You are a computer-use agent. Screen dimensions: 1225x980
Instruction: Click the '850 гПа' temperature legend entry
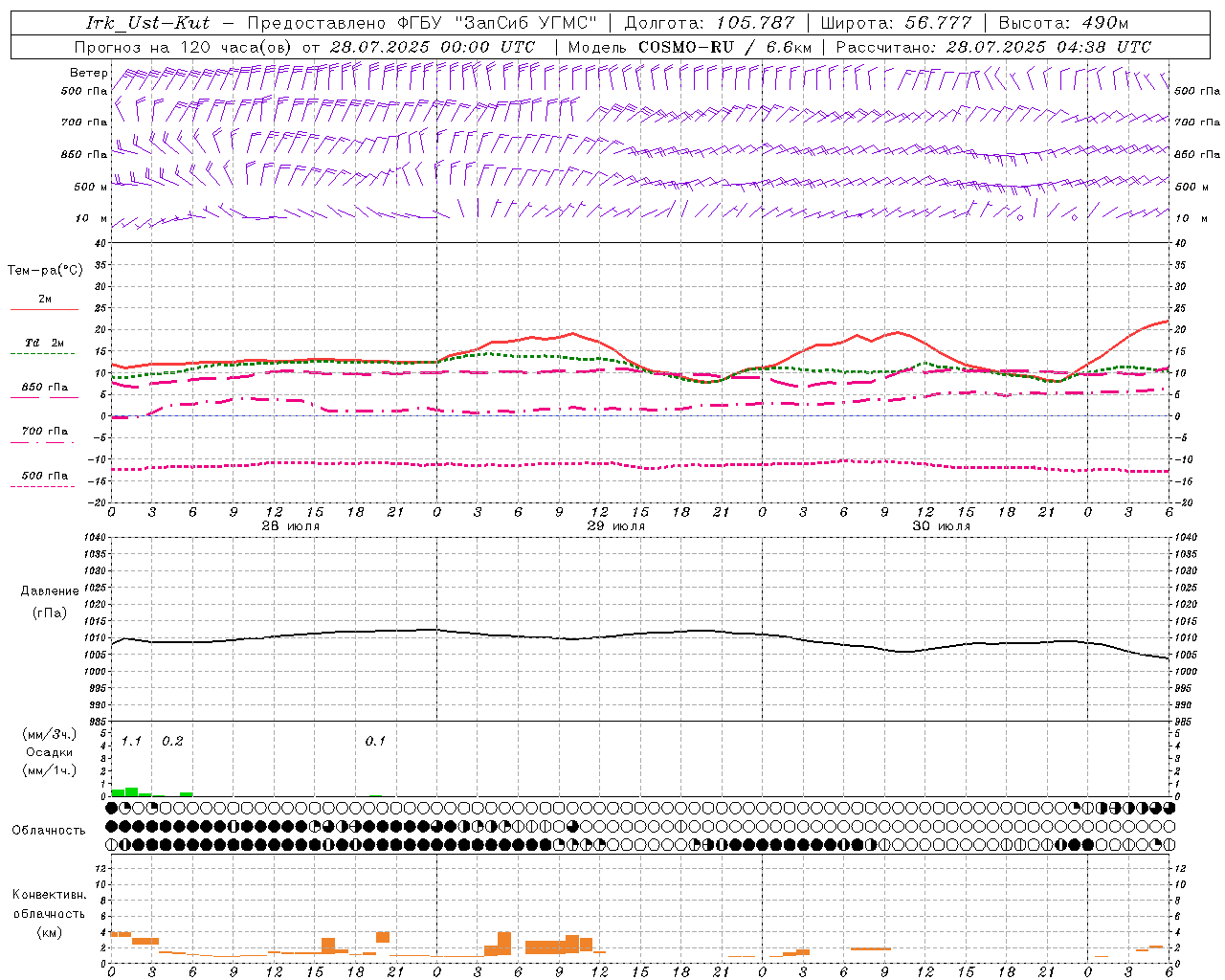click(x=45, y=388)
